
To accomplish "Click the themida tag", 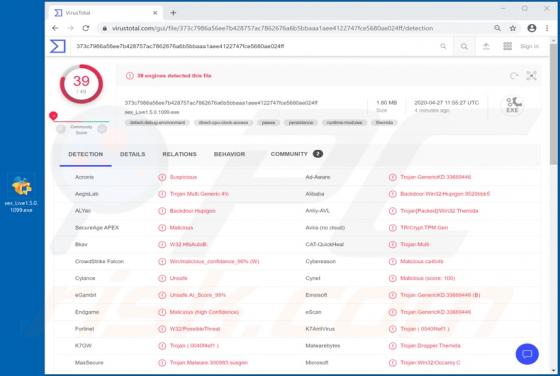I will 384,123.
